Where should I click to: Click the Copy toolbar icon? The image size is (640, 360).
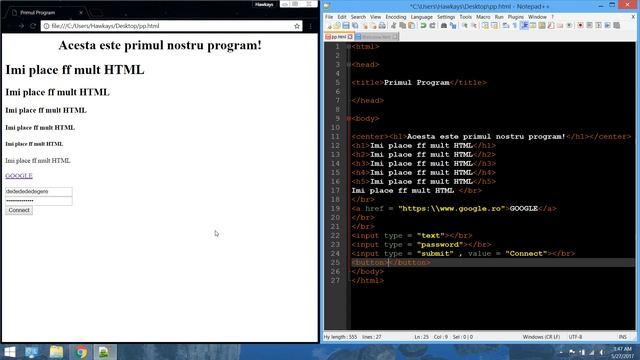pyautogui.click(x=402, y=26)
